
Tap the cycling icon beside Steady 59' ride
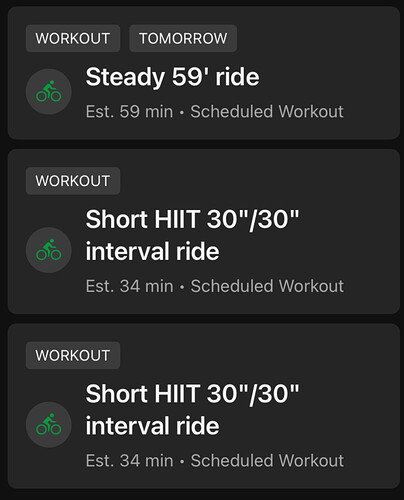click(x=49, y=92)
